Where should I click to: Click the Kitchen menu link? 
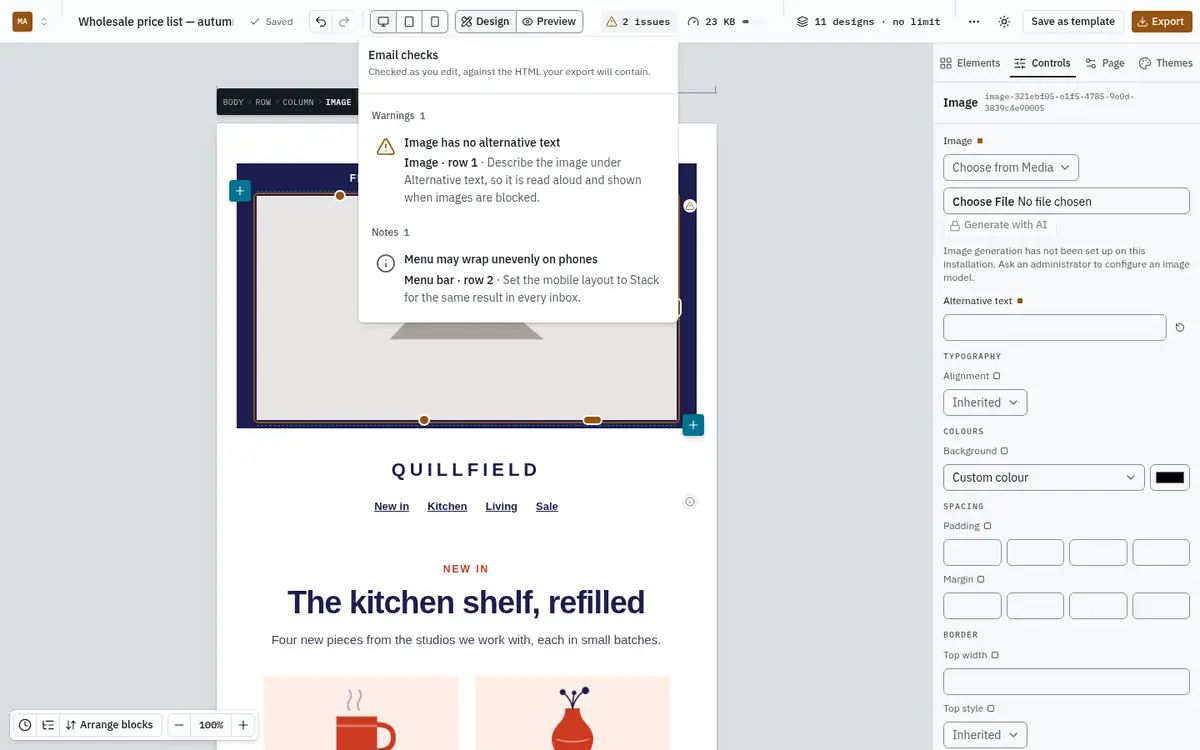[447, 506]
